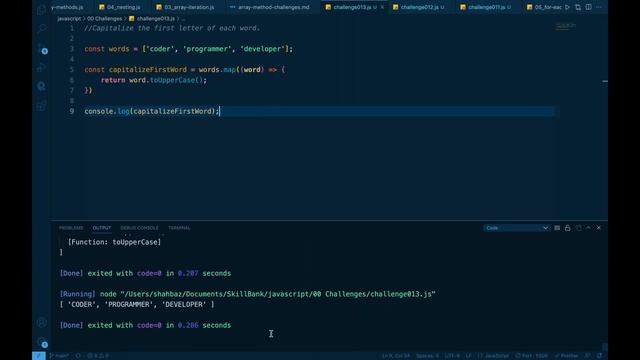Click challenge013.js breadcrumb item
The image size is (640, 360).
click(152, 19)
